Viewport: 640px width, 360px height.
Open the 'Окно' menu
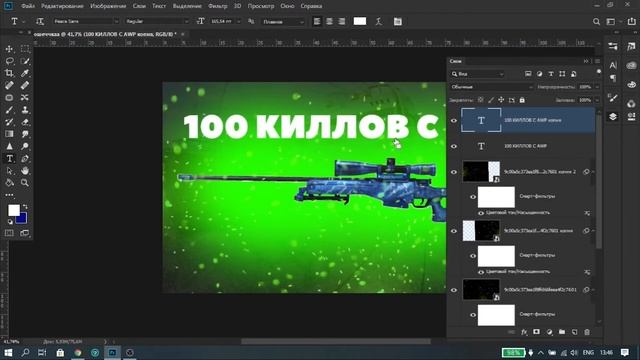(287, 6)
